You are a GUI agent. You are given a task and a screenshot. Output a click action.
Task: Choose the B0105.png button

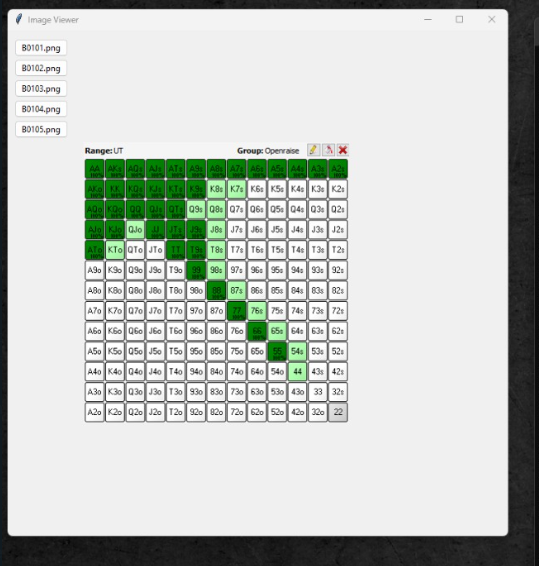point(41,129)
